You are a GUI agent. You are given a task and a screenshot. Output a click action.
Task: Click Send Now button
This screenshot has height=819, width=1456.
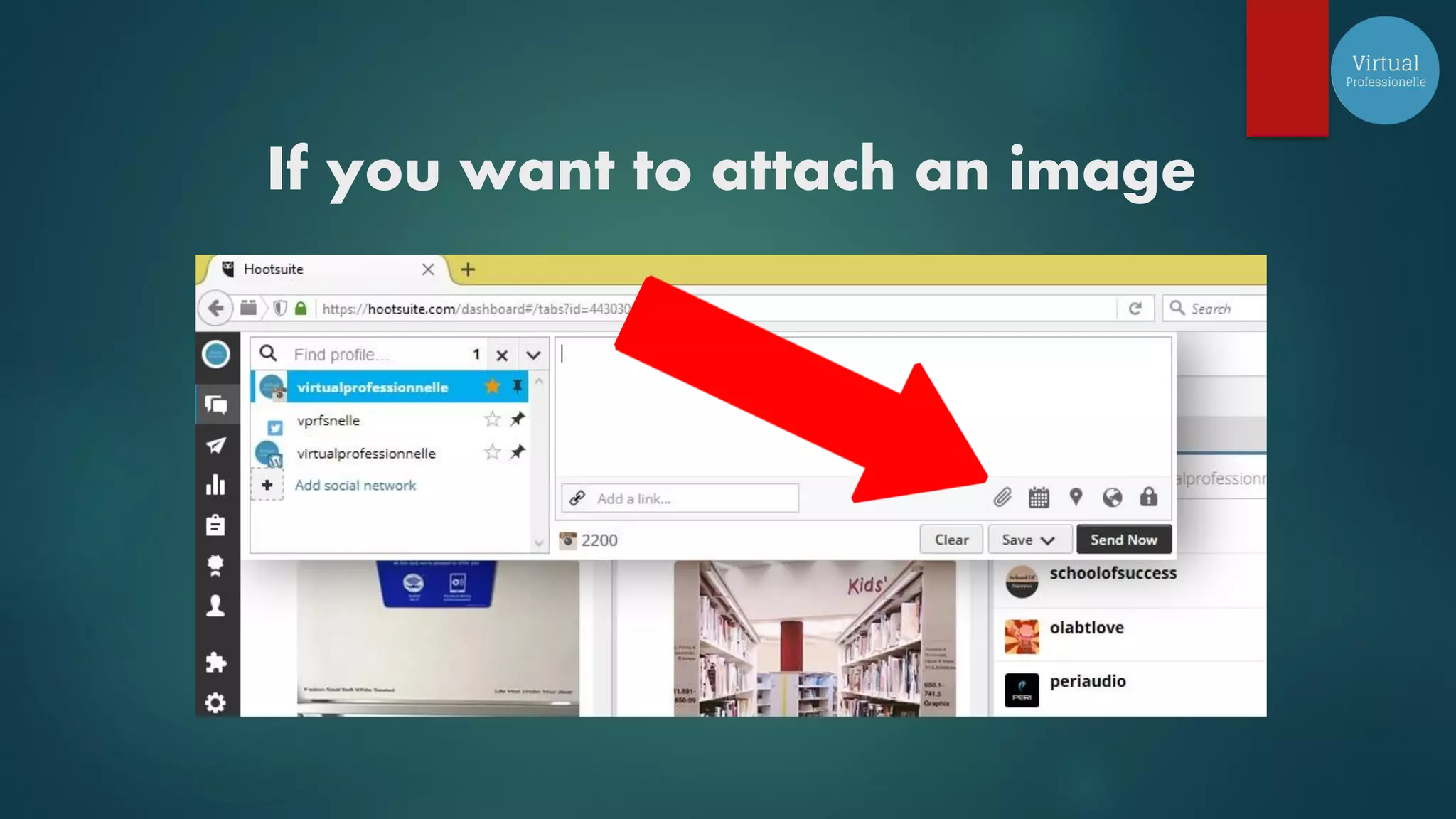(x=1124, y=540)
